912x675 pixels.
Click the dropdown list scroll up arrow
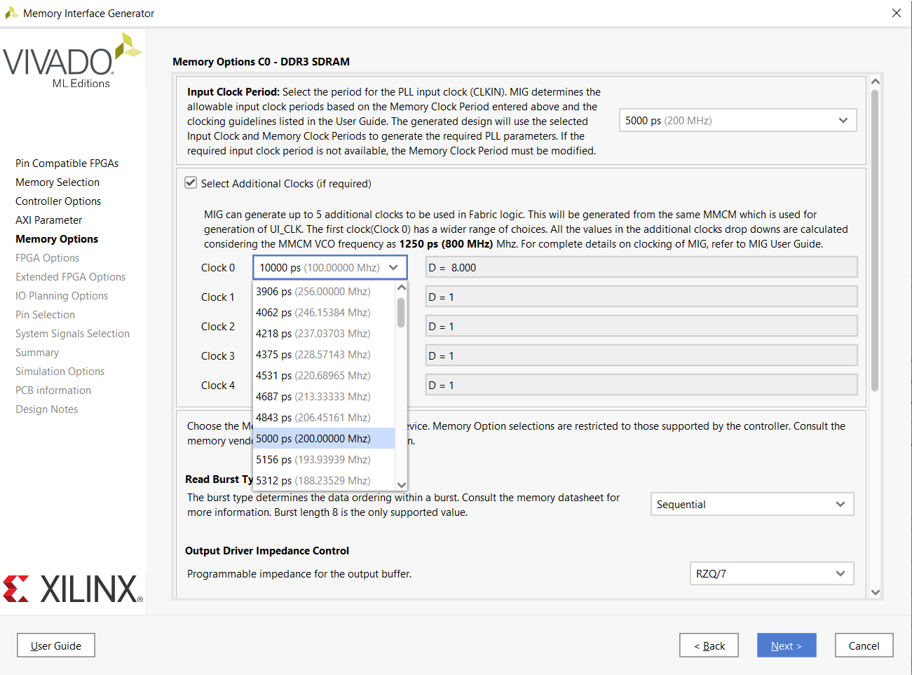[x=401, y=288]
